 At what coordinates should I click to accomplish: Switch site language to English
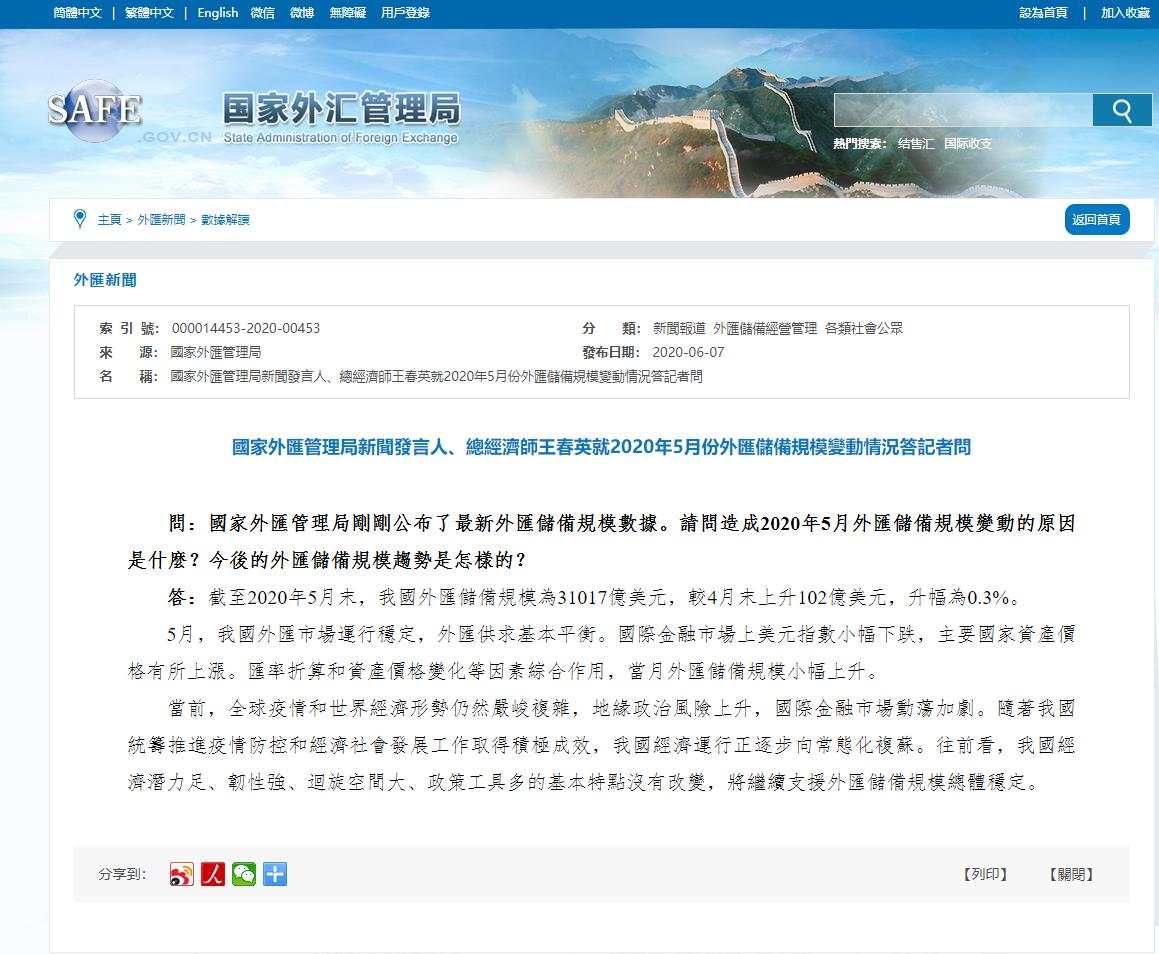218,13
